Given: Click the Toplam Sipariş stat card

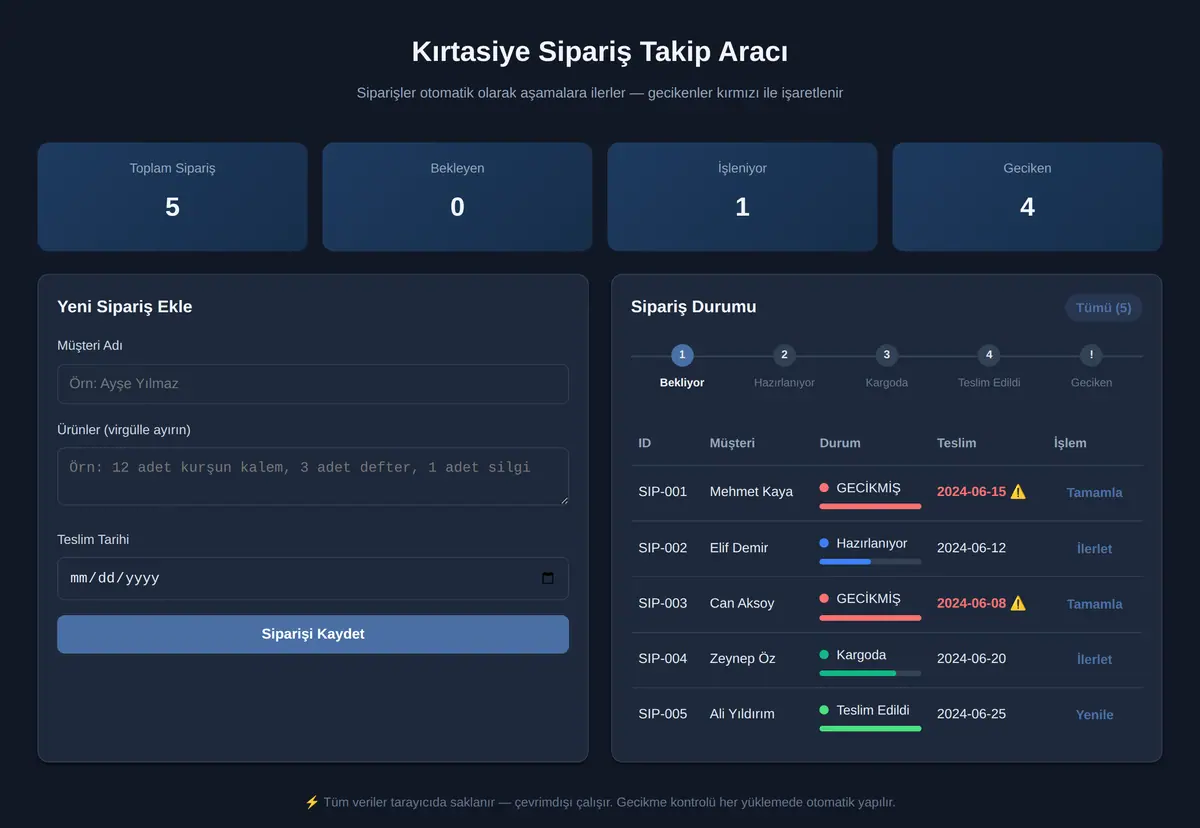Looking at the screenshot, I should 172,196.
